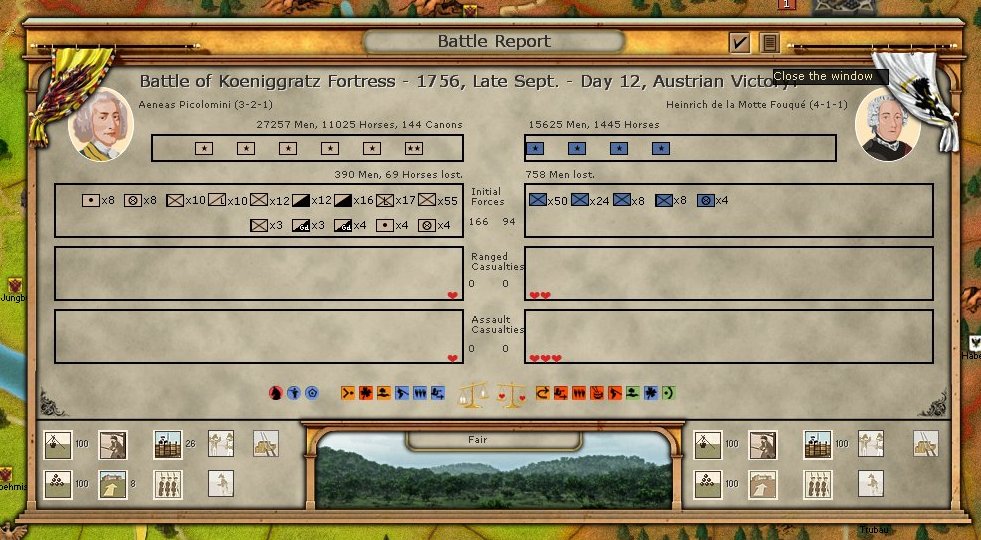Click the checkmark button beside Battle Report title
This screenshot has height=540, width=981.
pos(739,42)
